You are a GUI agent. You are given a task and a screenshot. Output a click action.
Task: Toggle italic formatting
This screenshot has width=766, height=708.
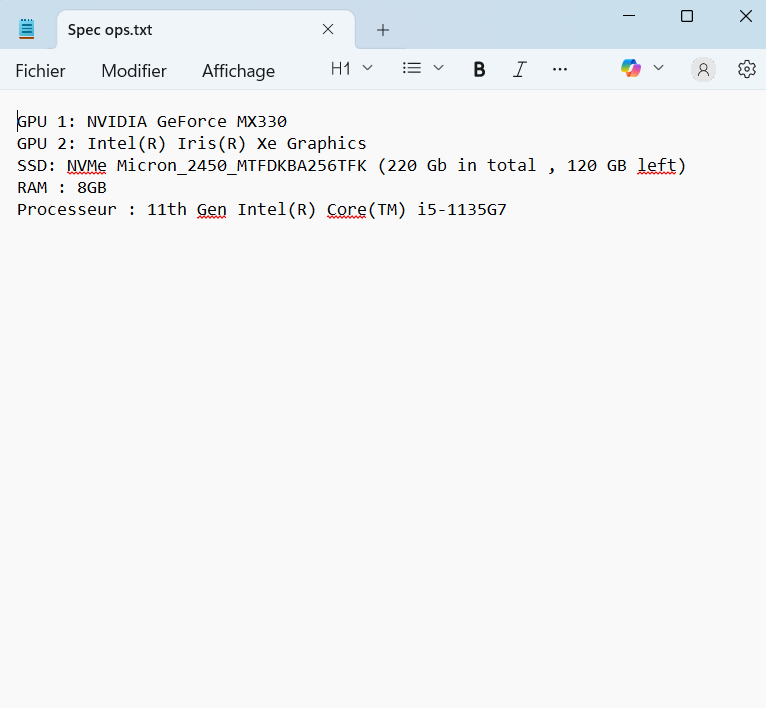click(520, 69)
